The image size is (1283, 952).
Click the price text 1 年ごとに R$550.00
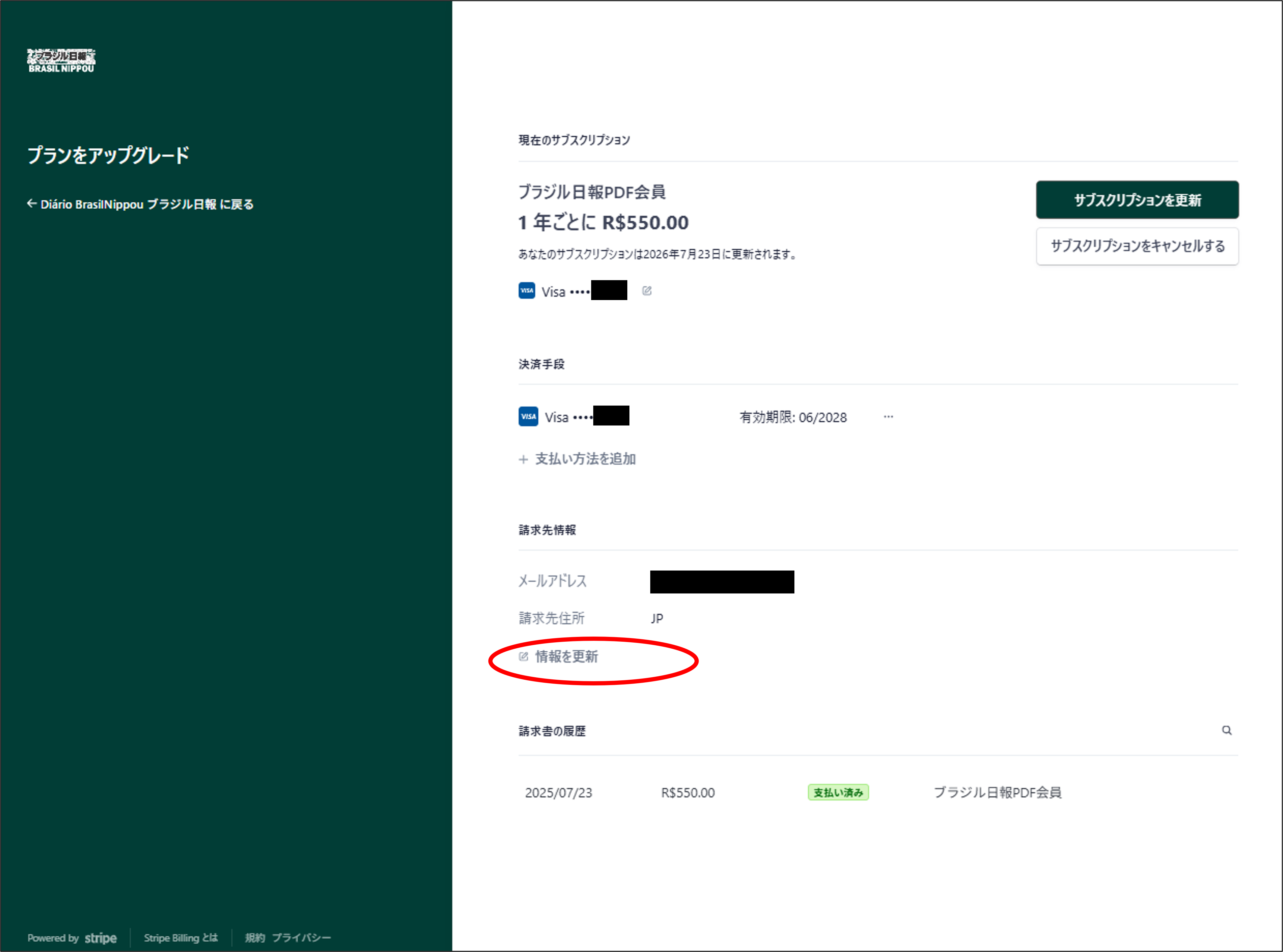coord(603,223)
